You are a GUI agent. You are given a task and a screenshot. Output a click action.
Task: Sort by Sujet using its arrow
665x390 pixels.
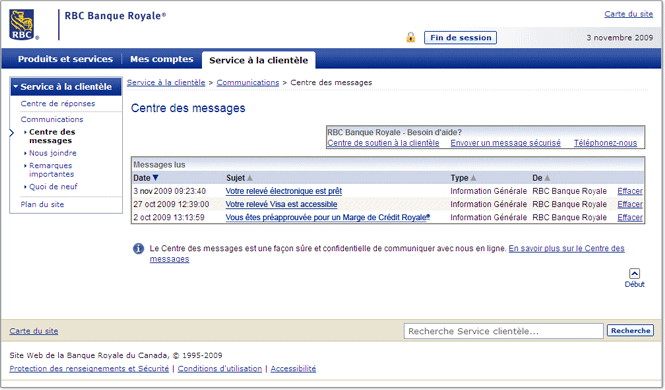click(x=250, y=178)
